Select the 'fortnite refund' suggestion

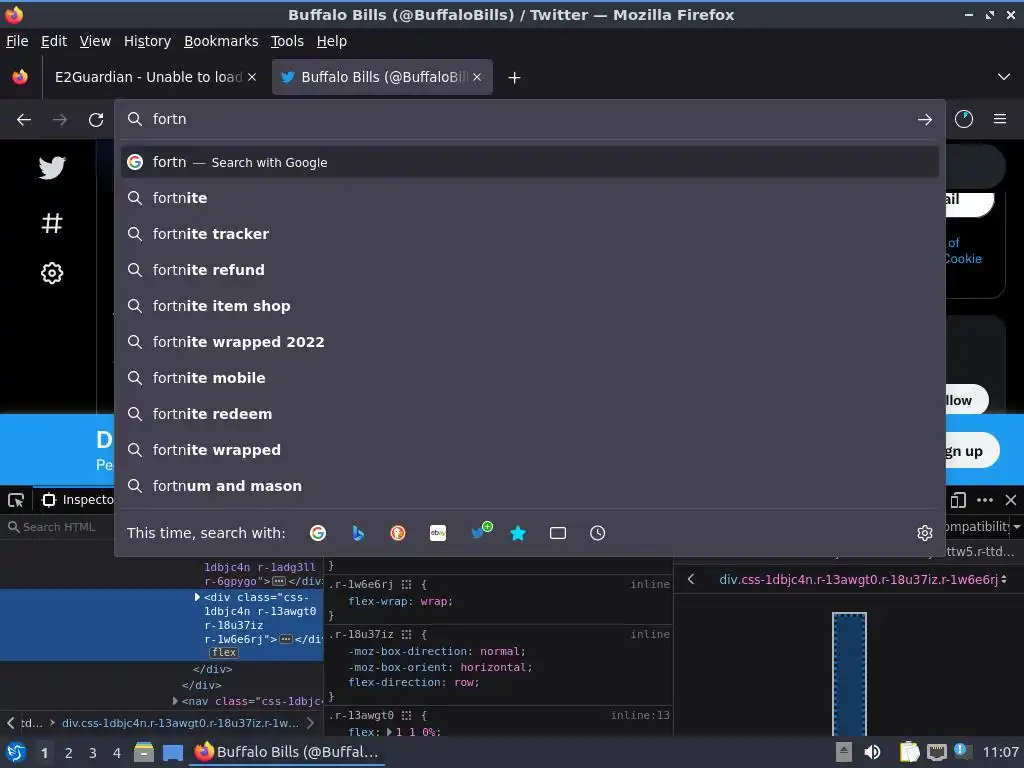tap(530, 270)
